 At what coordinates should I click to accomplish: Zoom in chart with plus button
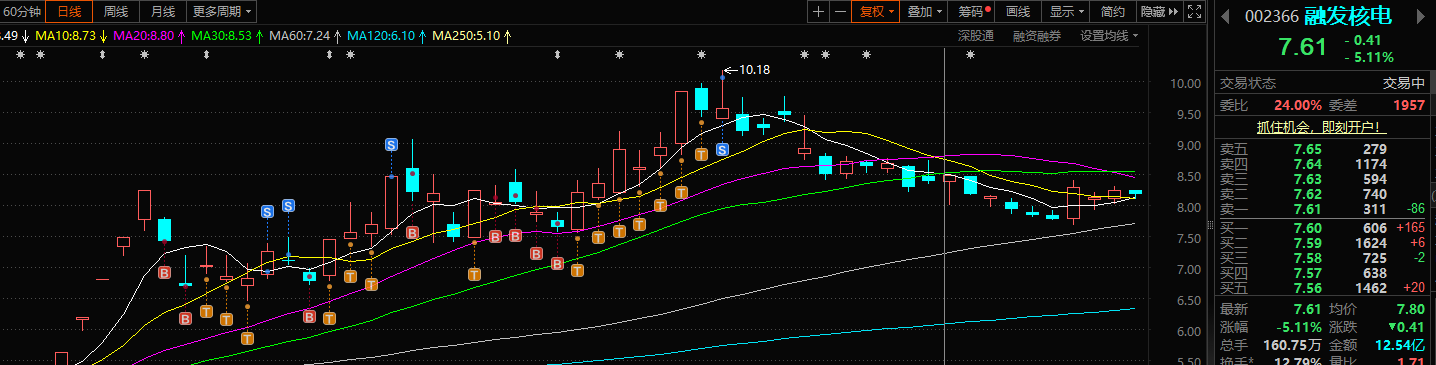coord(819,12)
